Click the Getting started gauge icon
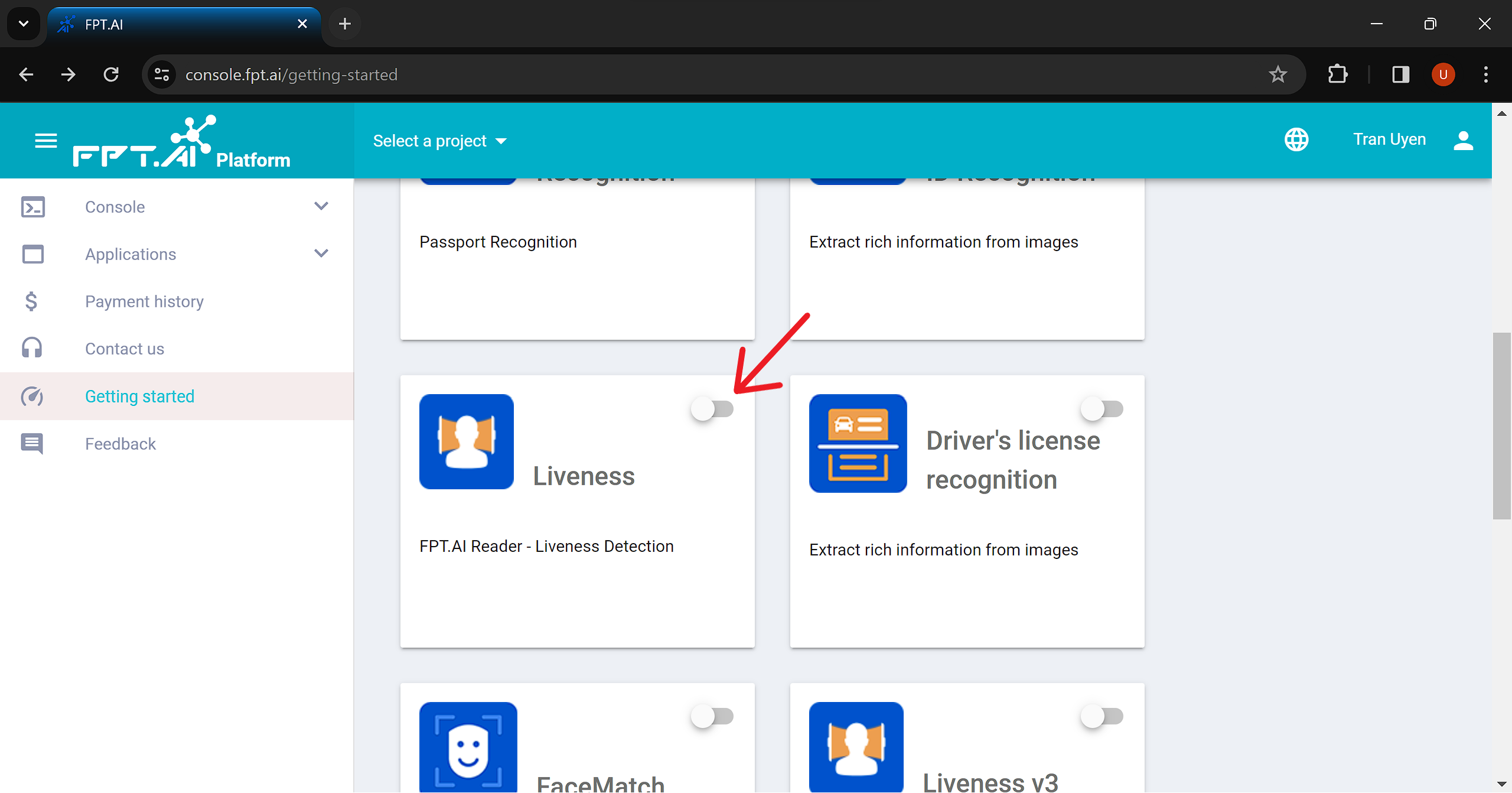The height and width of the screenshot is (793, 1512). tap(32, 396)
